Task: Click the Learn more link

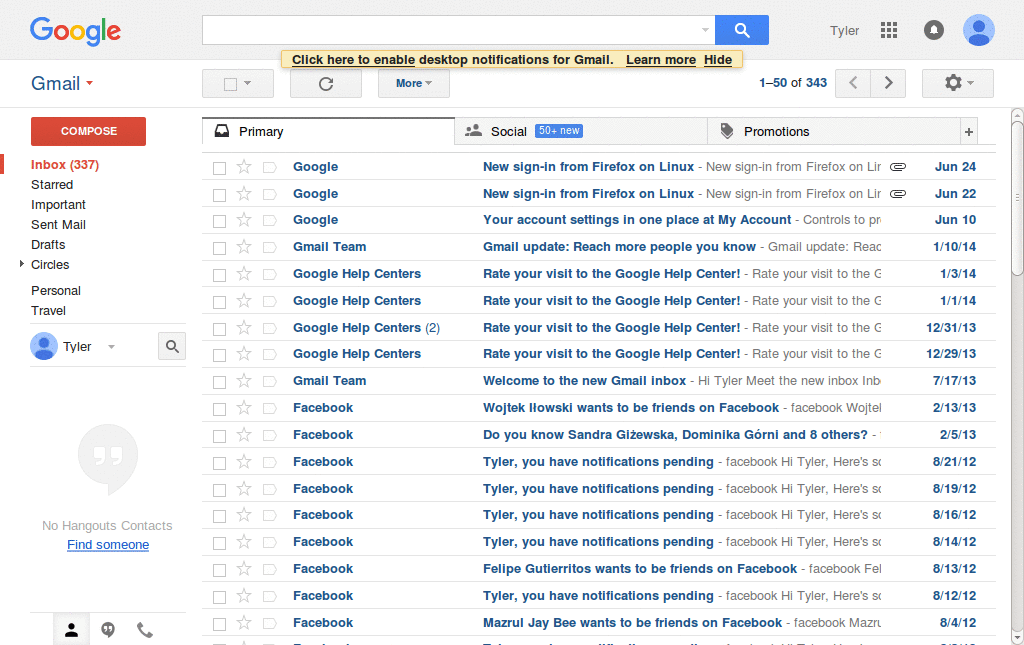Action: (660, 59)
